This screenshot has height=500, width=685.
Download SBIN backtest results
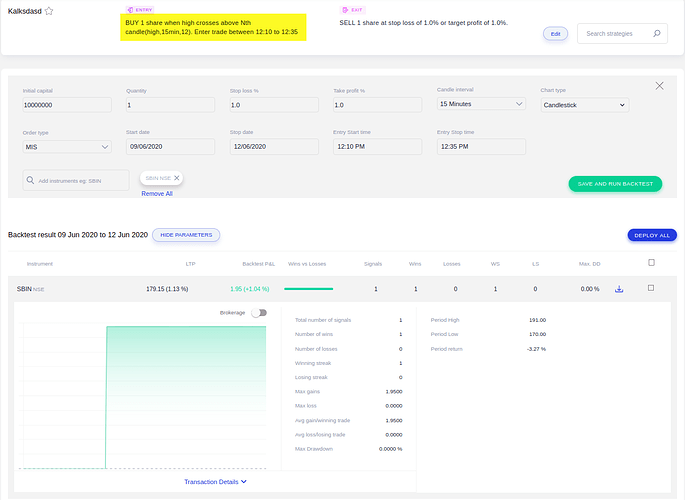click(619, 289)
